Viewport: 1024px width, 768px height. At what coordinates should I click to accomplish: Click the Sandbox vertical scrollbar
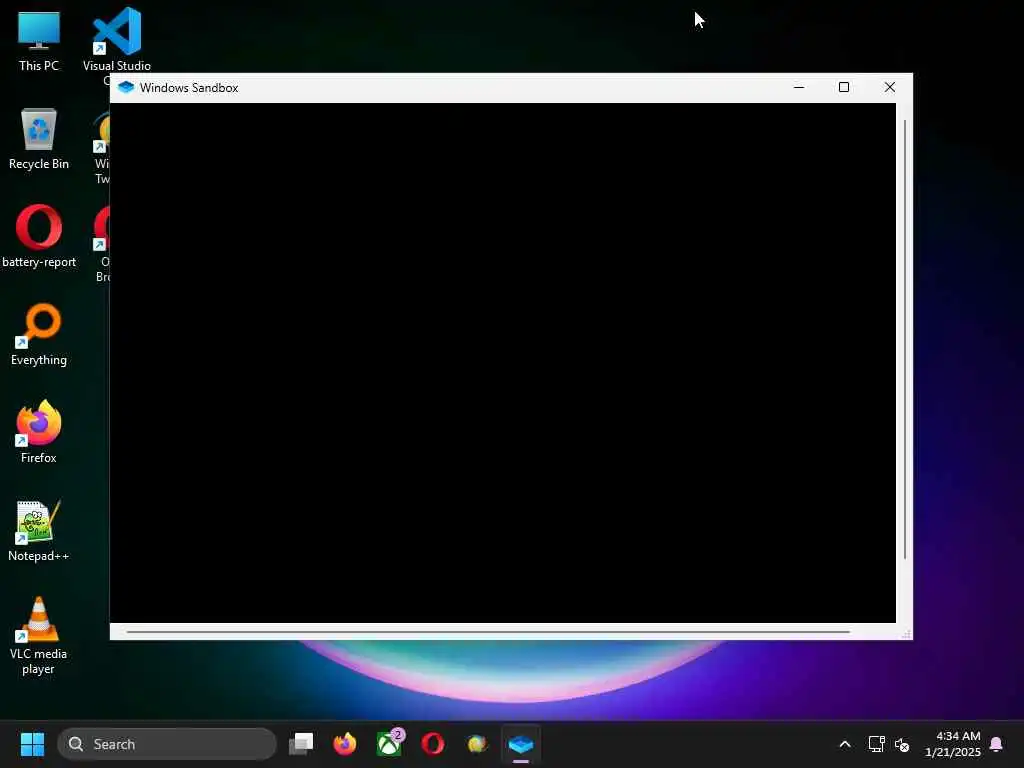point(905,340)
